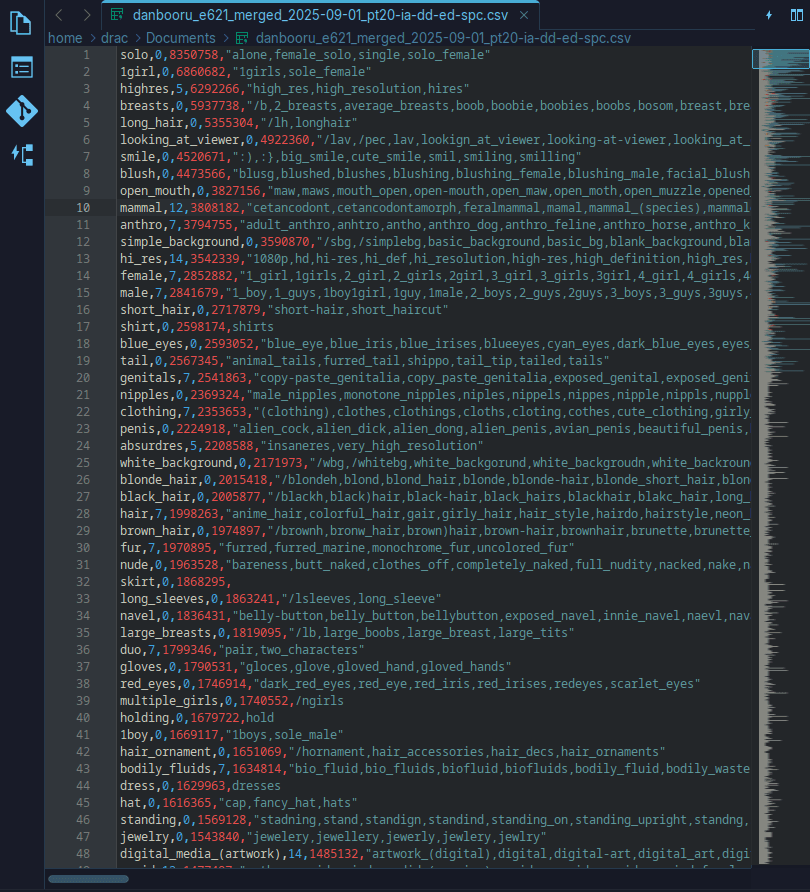Select the danbooru_e621_merged csv tab
Image resolution: width=810 pixels, height=892 pixels.
[x=320, y=15]
